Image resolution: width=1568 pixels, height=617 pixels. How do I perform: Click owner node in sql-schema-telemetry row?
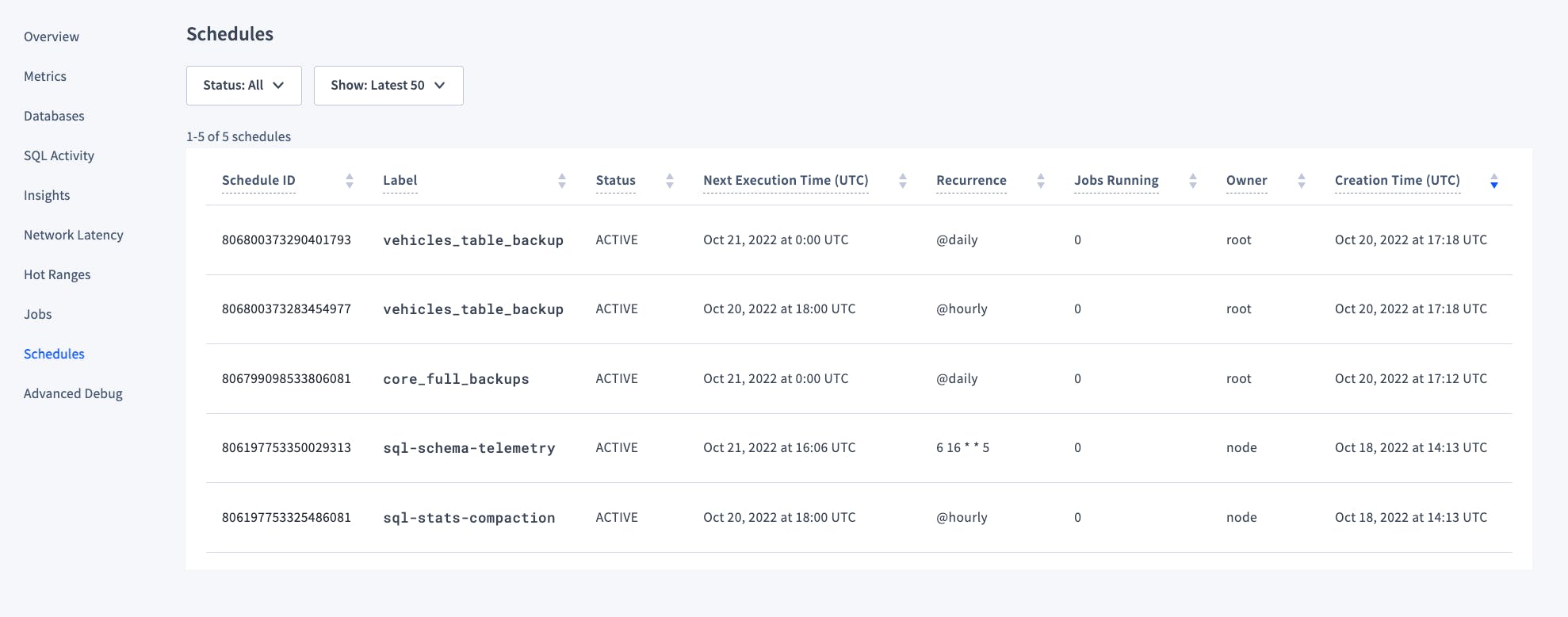point(1241,447)
